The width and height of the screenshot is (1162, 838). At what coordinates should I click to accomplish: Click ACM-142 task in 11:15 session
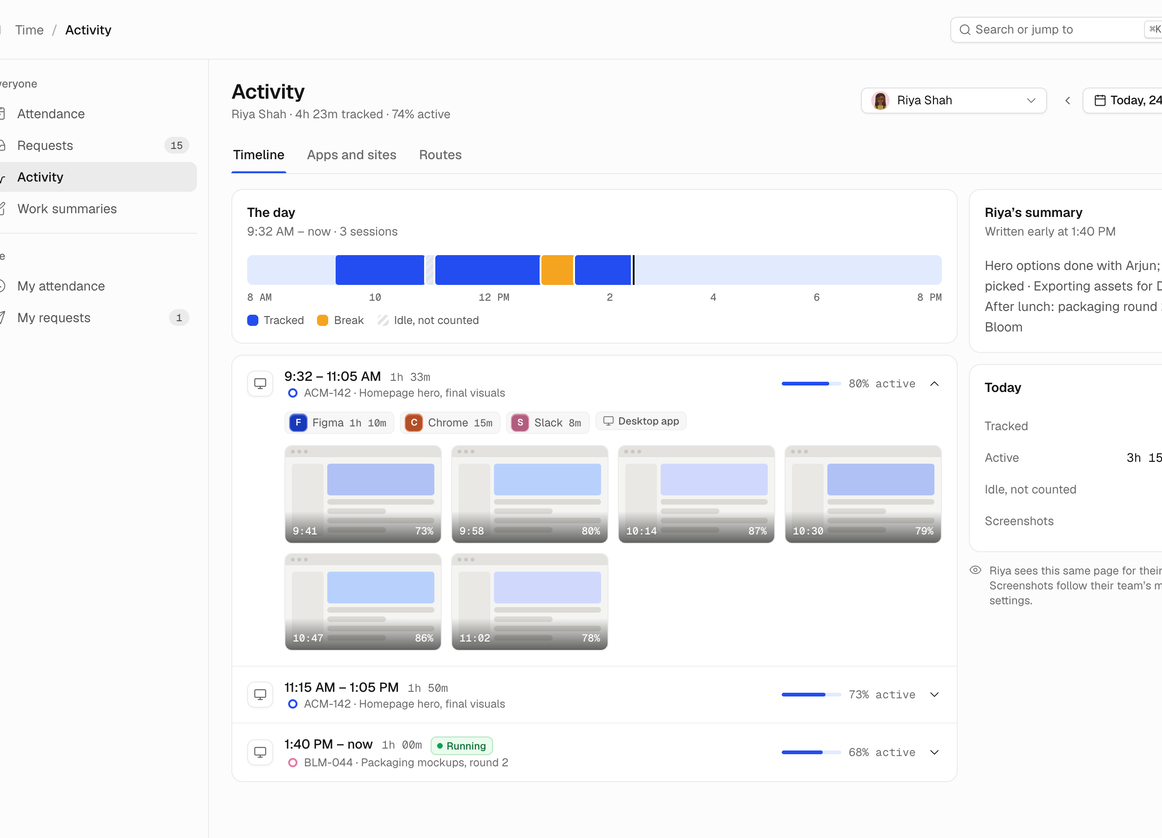click(405, 705)
